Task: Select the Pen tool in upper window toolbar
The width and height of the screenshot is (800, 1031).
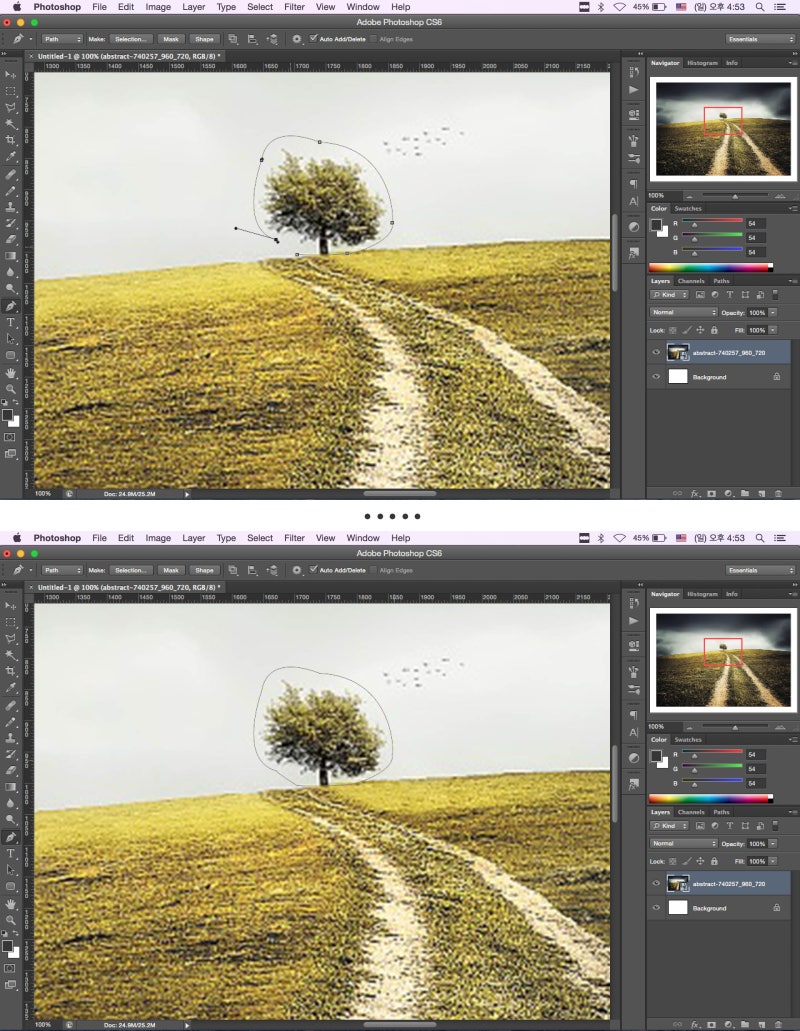Action: [x=11, y=306]
